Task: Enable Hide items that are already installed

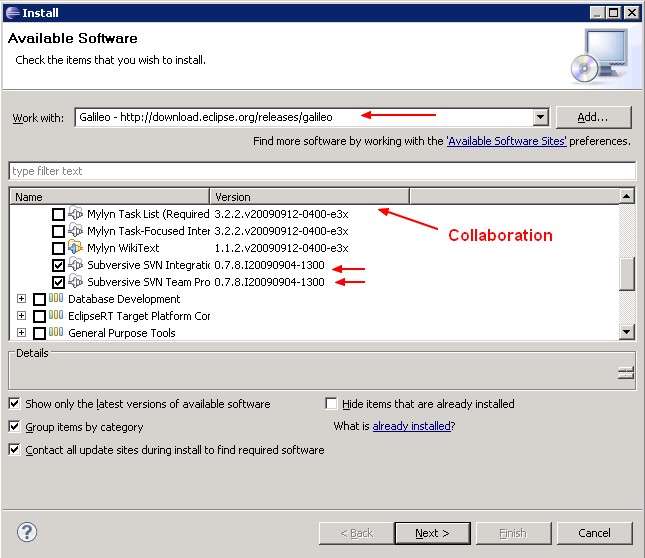Action: (x=332, y=404)
